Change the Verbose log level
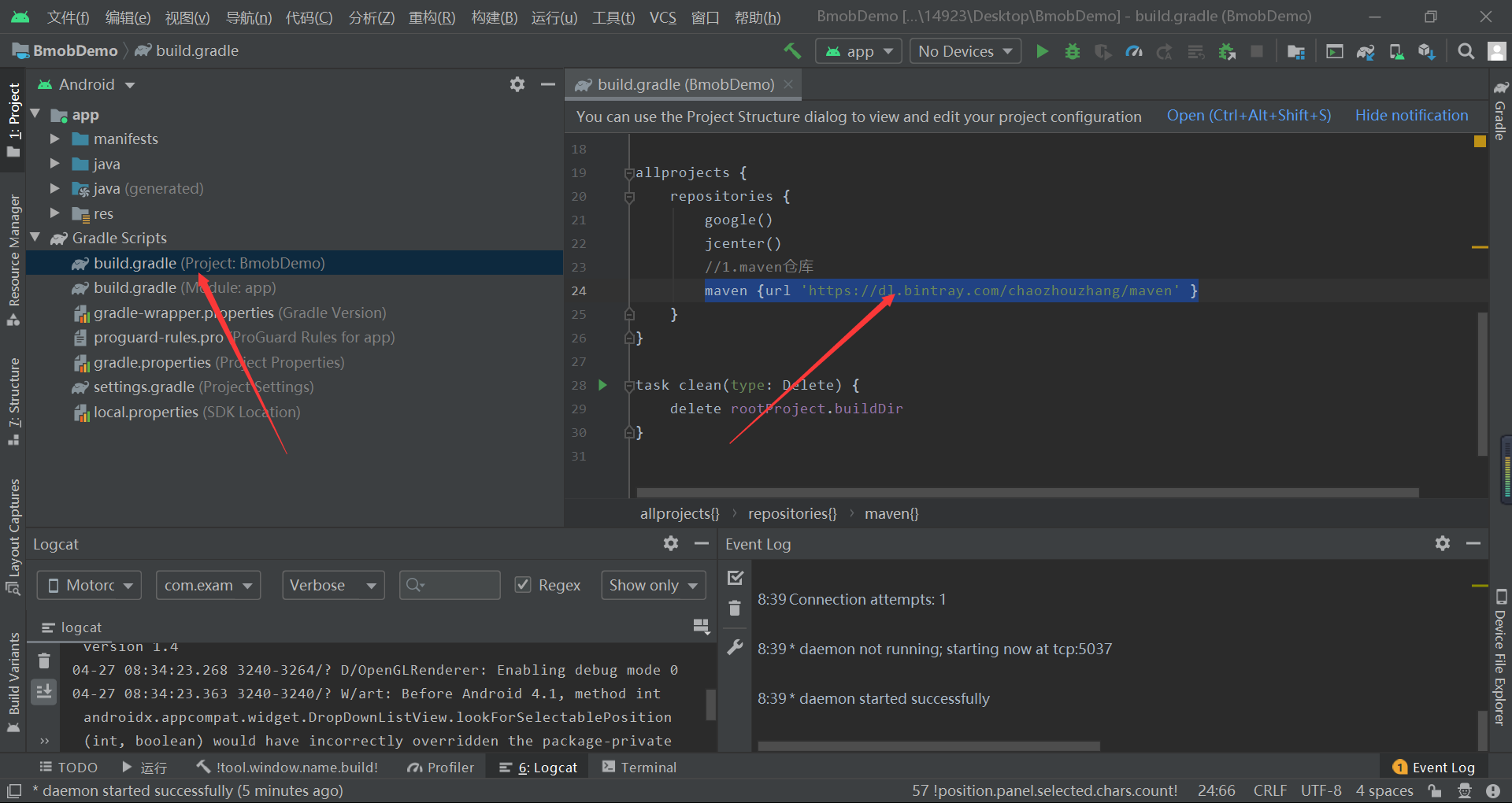The width and height of the screenshot is (1512, 803). coord(332,585)
